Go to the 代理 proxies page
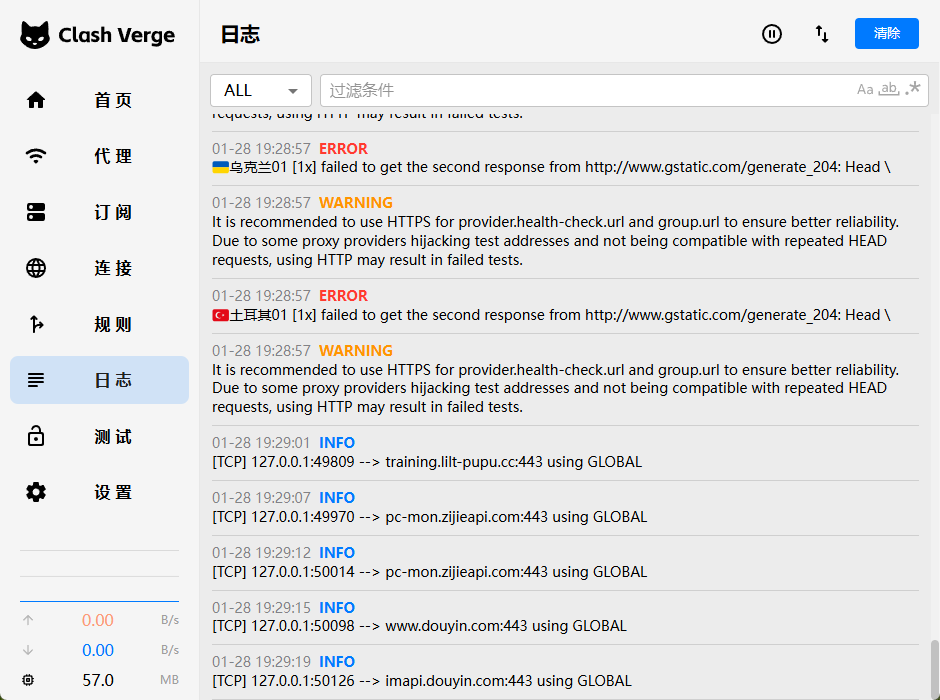940x700 pixels. click(112, 156)
